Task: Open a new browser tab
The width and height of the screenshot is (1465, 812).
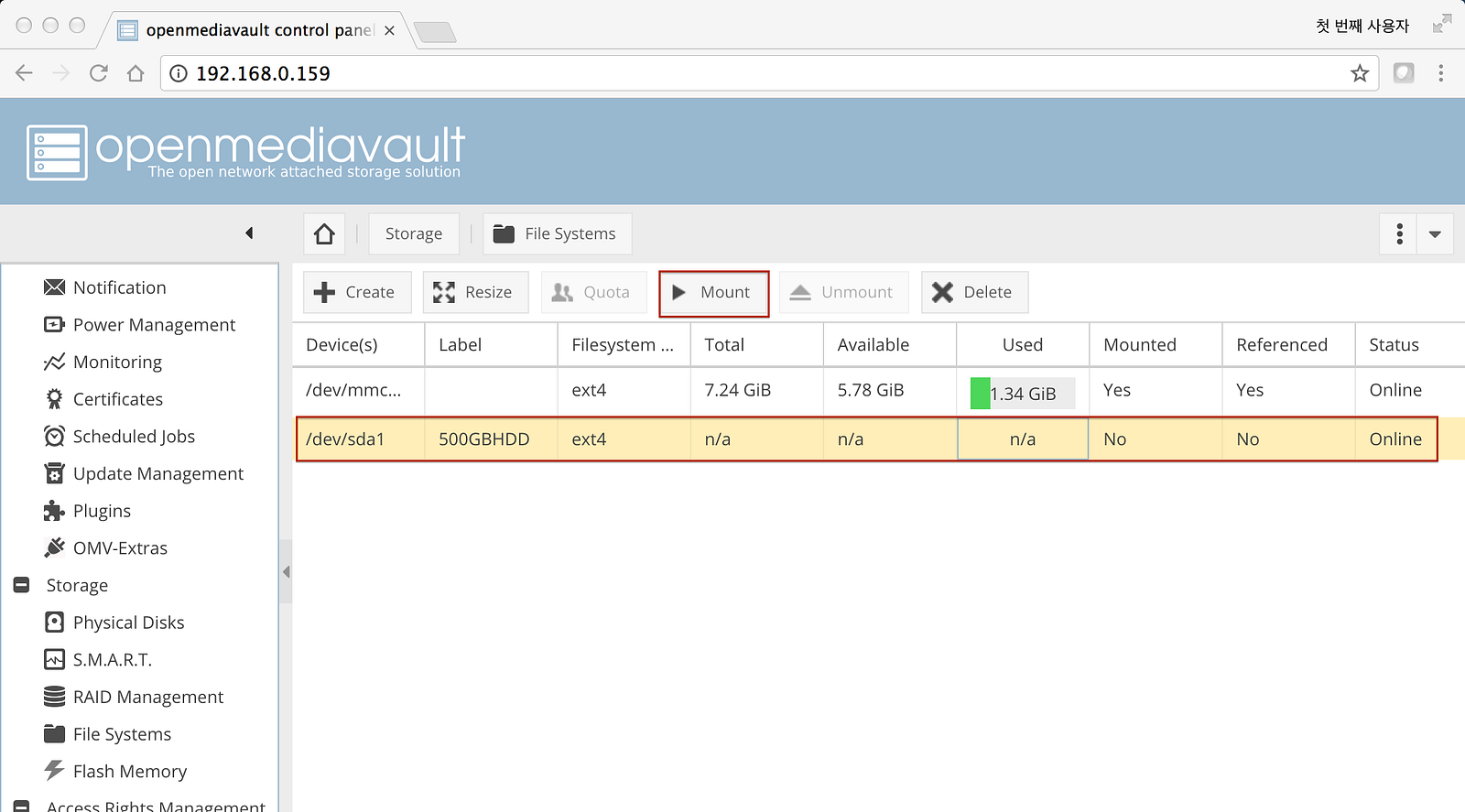Action: point(436,33)
